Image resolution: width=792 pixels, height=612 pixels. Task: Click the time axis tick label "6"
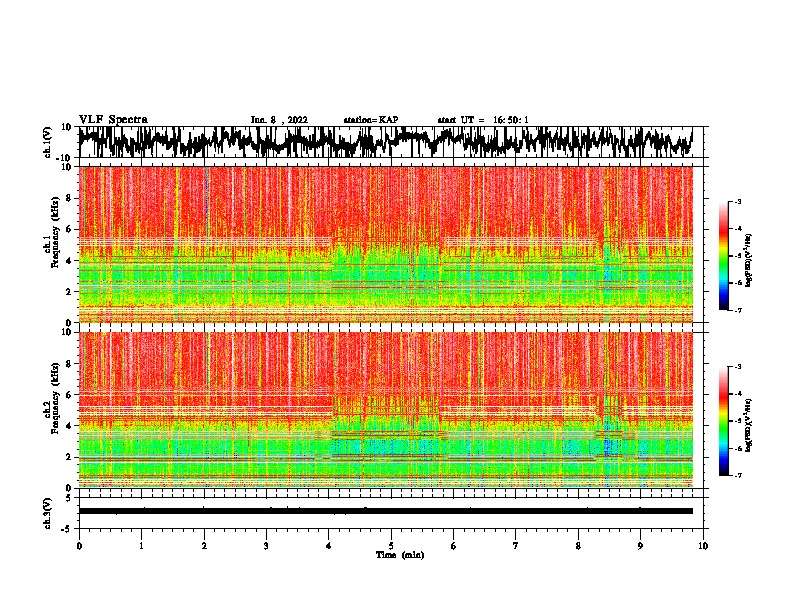coord(454,546)
